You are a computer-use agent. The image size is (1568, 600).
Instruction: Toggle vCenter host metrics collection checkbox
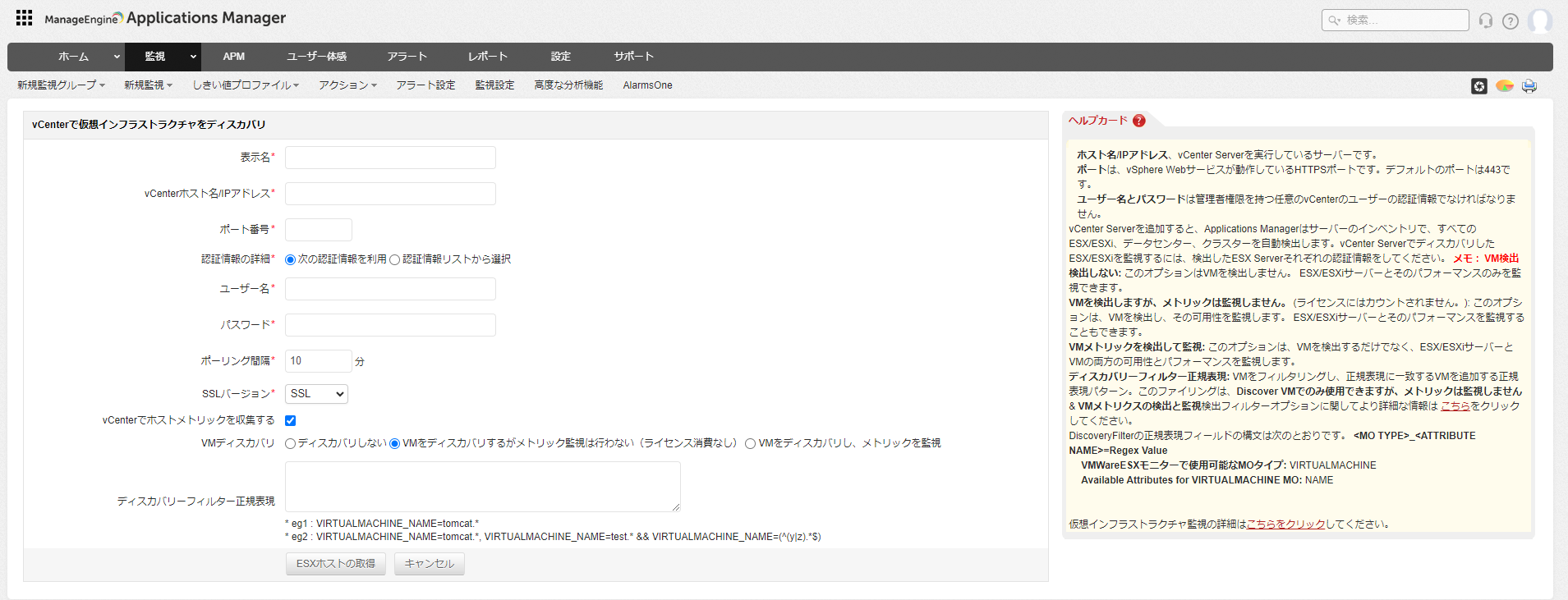click(290, 420)
